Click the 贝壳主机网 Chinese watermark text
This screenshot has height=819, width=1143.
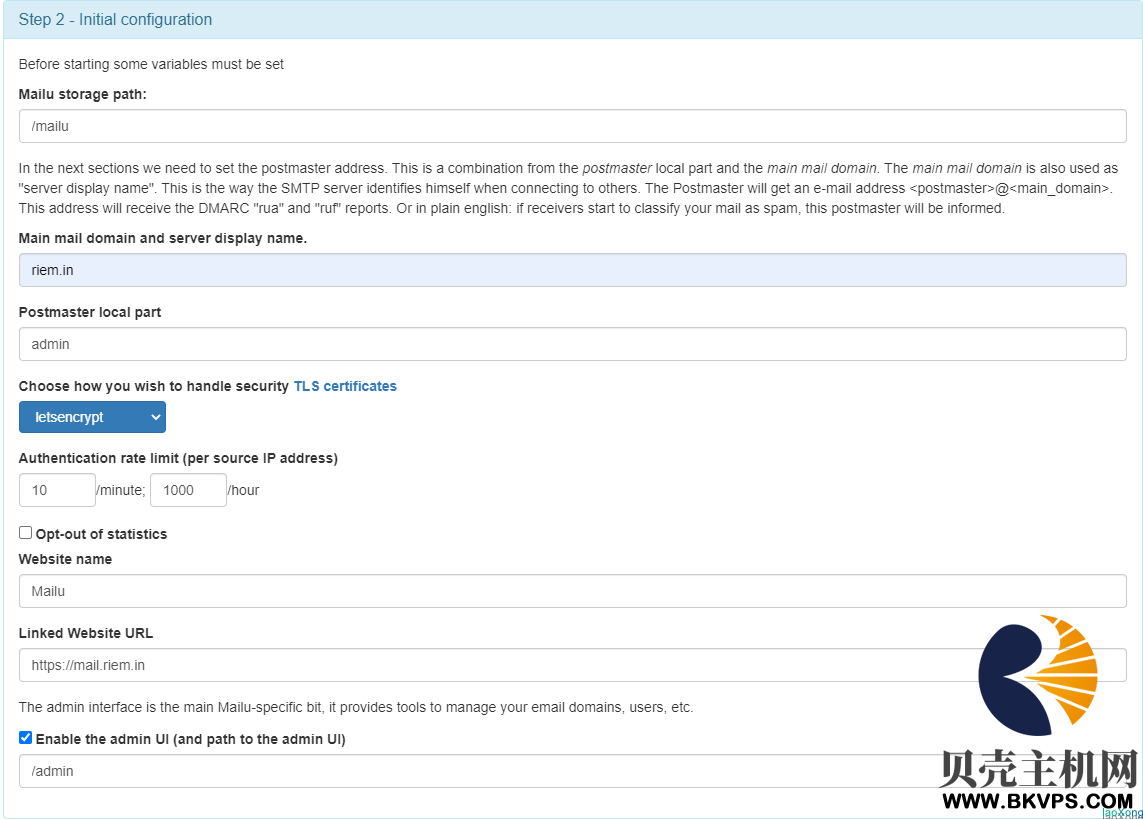pyautogui.click(x=1039, y=768)
